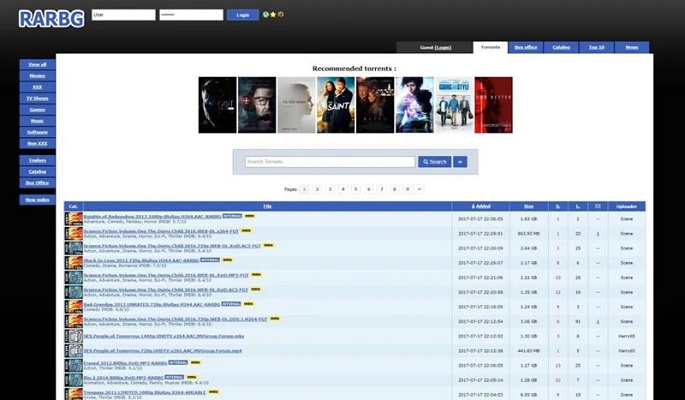Go to page 5 of results

(x=356, y=189)
